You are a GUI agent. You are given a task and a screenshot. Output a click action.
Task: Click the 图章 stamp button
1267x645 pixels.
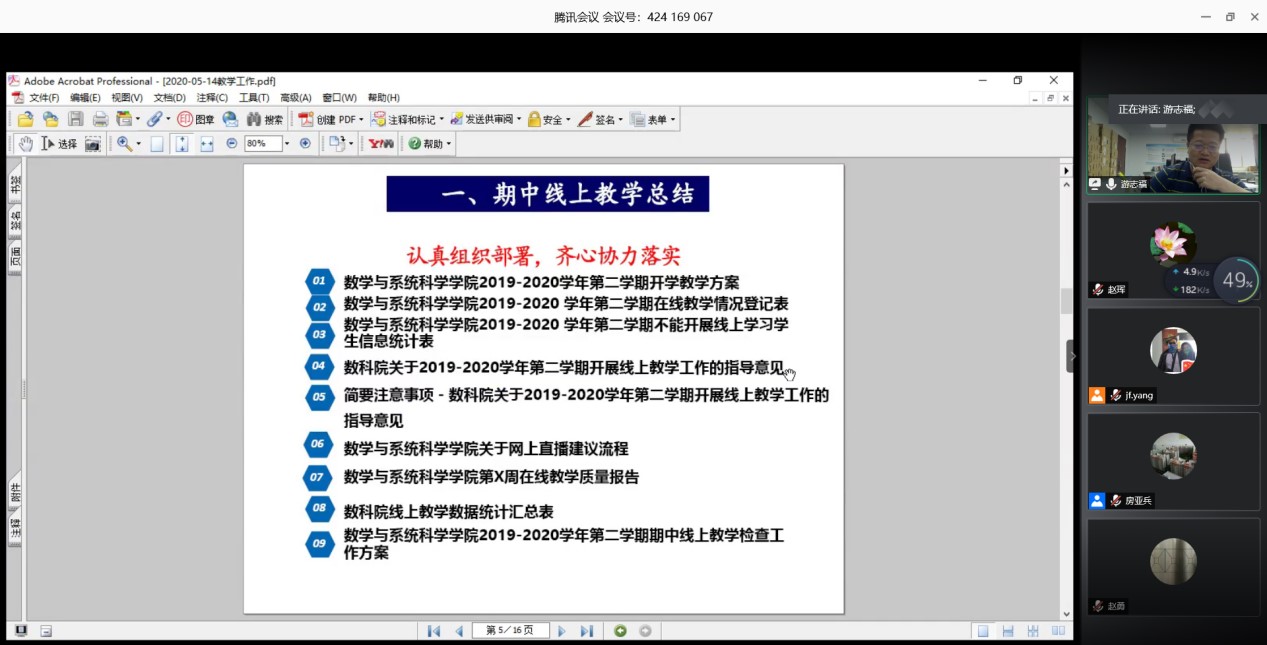[196, 119]
